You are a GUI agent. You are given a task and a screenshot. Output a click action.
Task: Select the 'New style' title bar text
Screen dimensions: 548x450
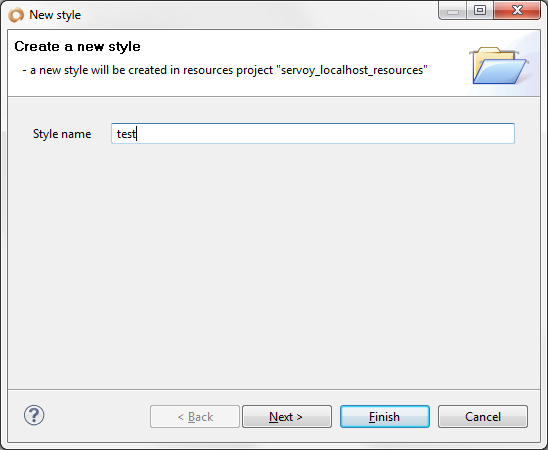pyautogui.click(x=55, y=15)
